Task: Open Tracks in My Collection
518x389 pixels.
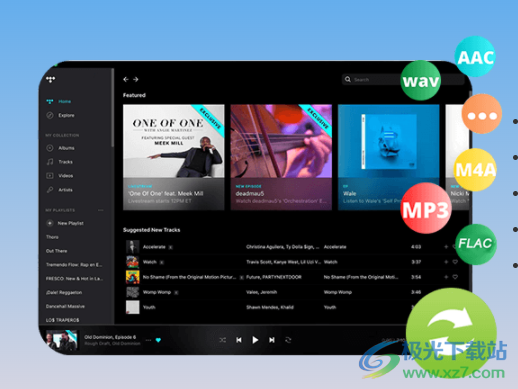Action: (x=65, y=162)
